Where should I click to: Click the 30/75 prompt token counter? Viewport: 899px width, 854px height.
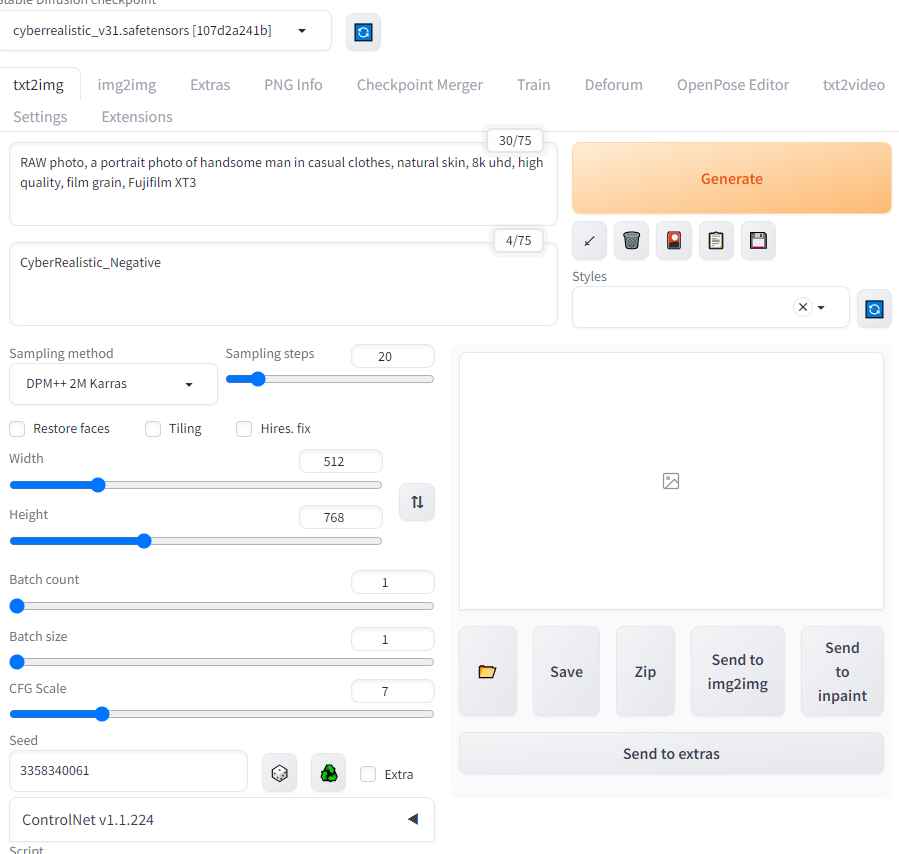tap(515, 140)
